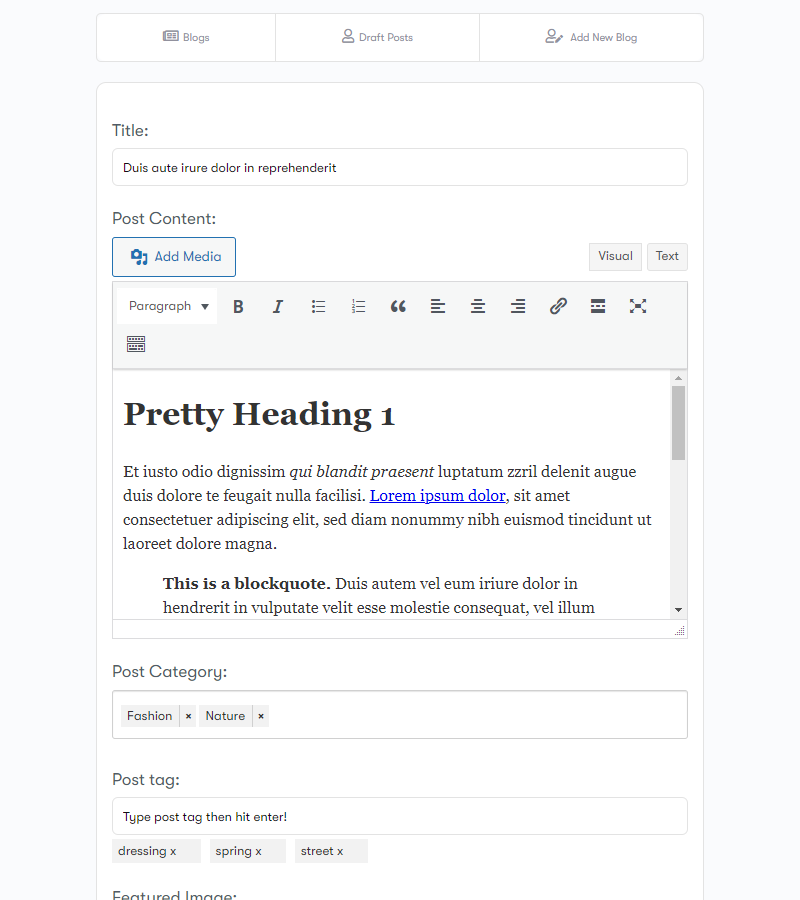Switch to the Visual editing tab
Viewport: 800px width, 900px height.
pyautogui.click(x=615, y=256)
